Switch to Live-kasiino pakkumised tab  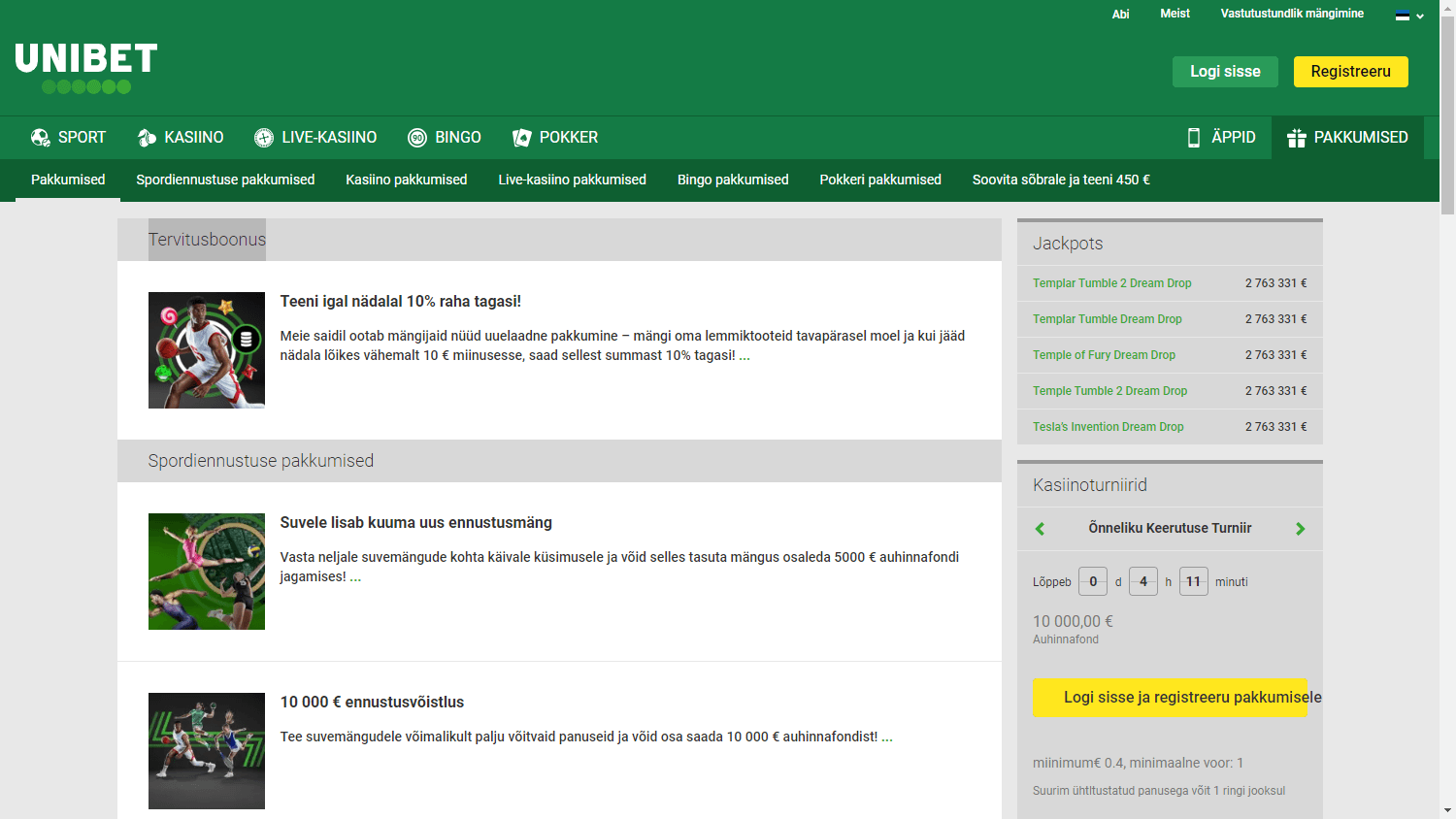tap(573, 180)
